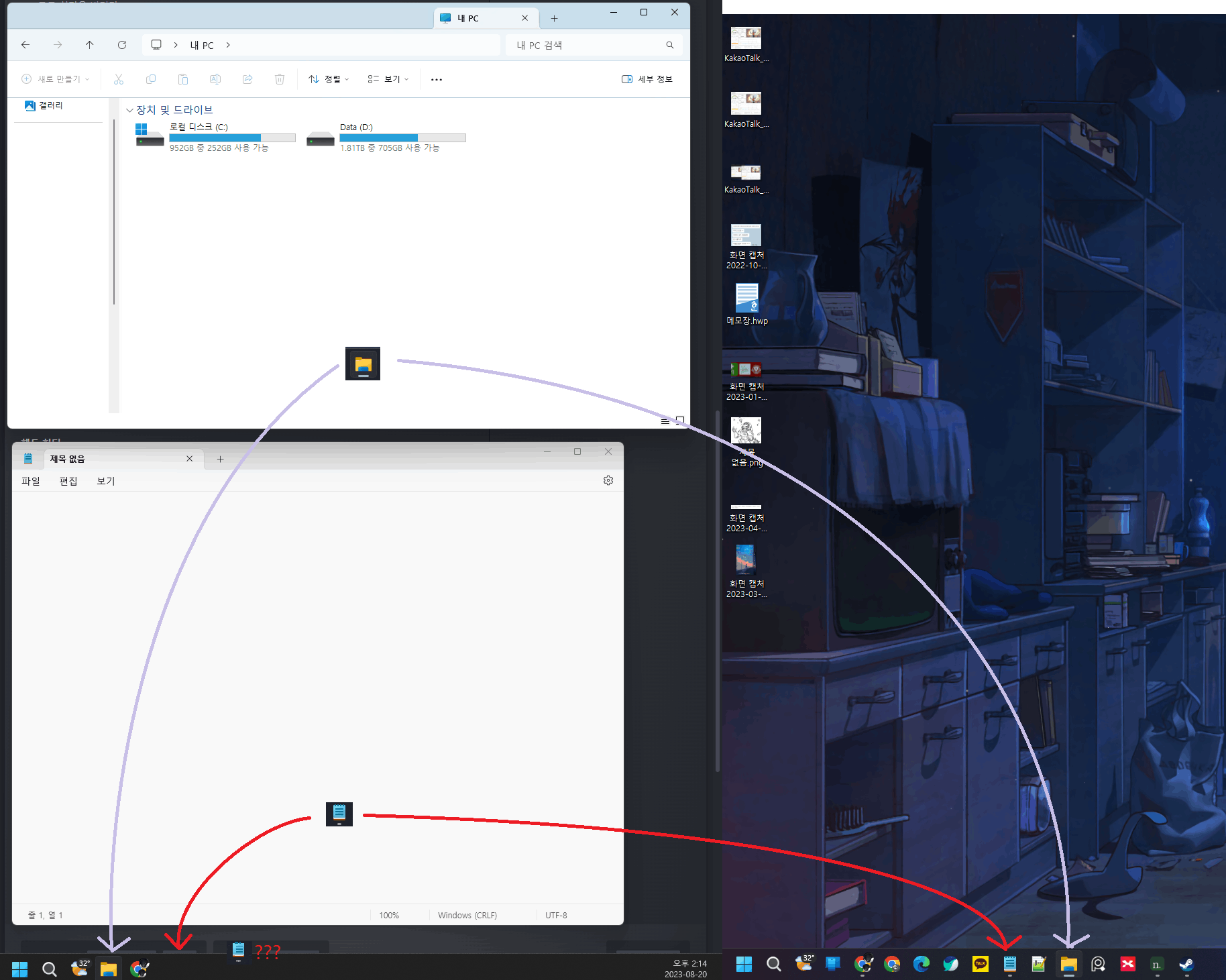
Task: Switch Explorer to the details list view
Action: click(665, 421)
